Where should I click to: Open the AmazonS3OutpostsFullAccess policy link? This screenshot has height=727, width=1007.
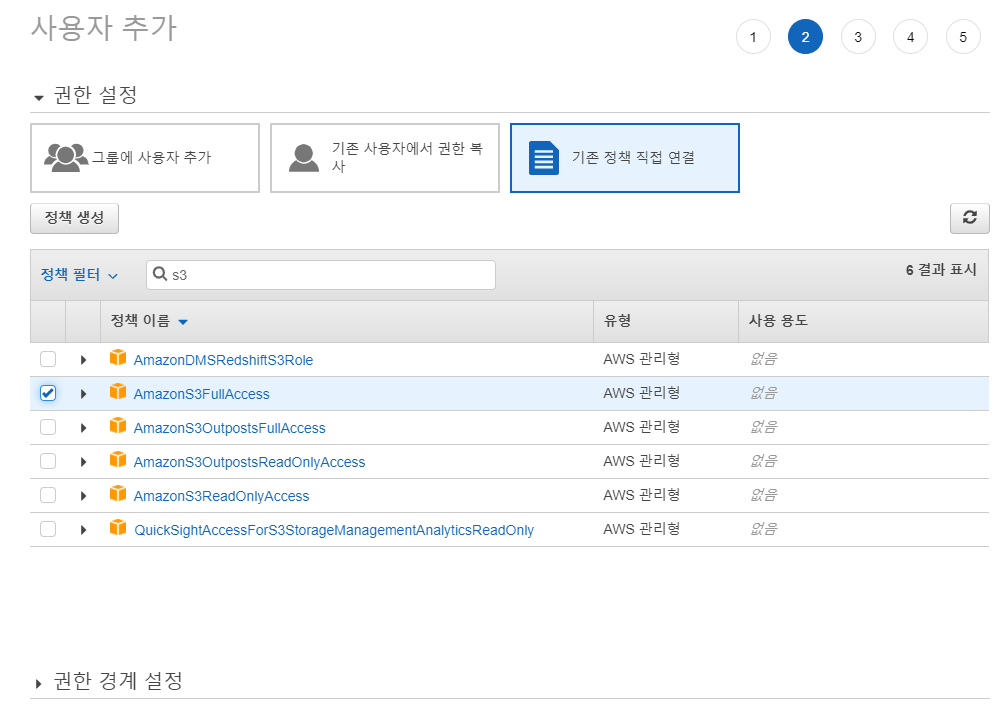[x=229, y=428]
